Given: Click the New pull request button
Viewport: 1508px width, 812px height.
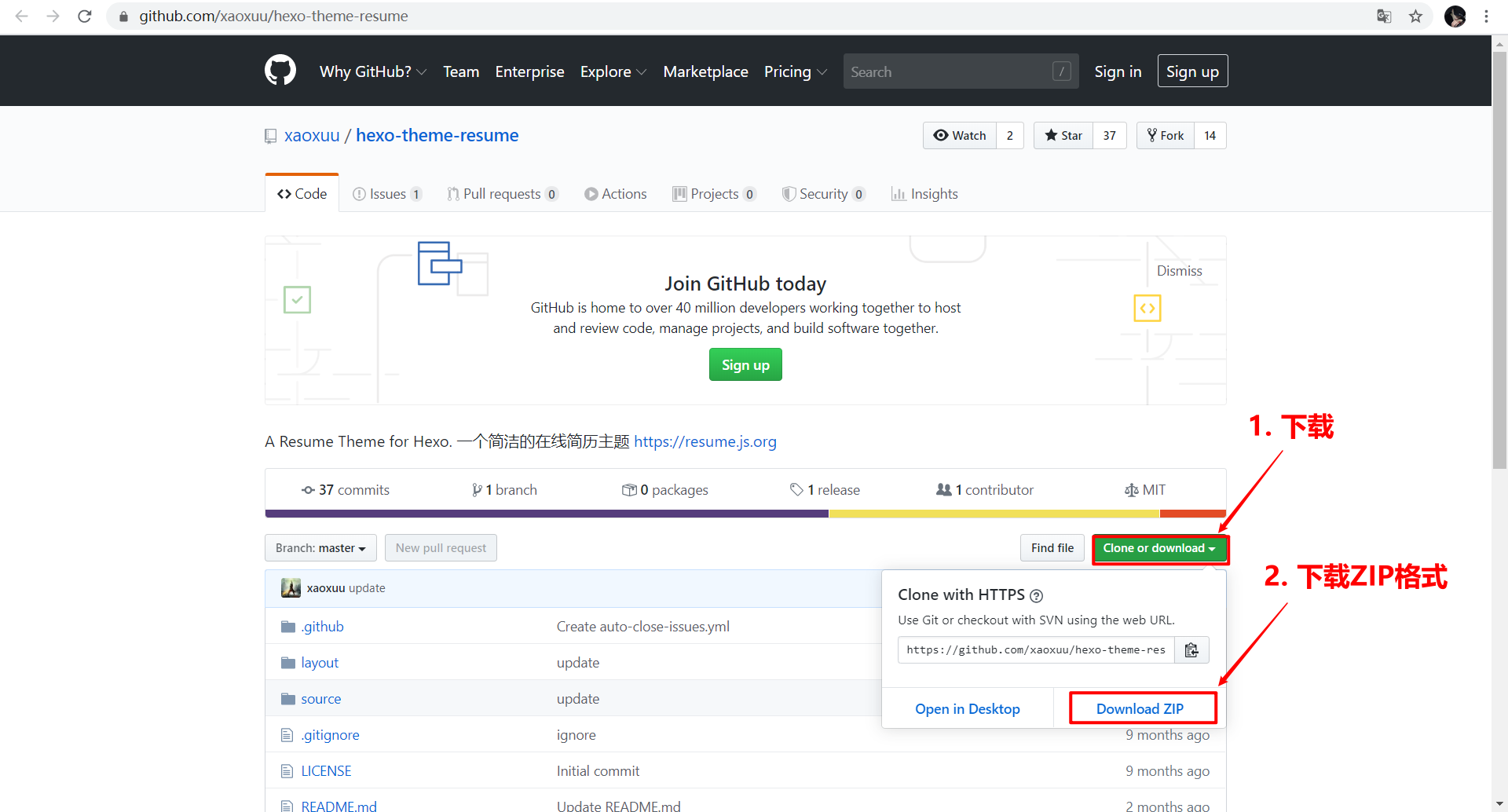Looking at the screenshot, I should (x=441, y=547).
